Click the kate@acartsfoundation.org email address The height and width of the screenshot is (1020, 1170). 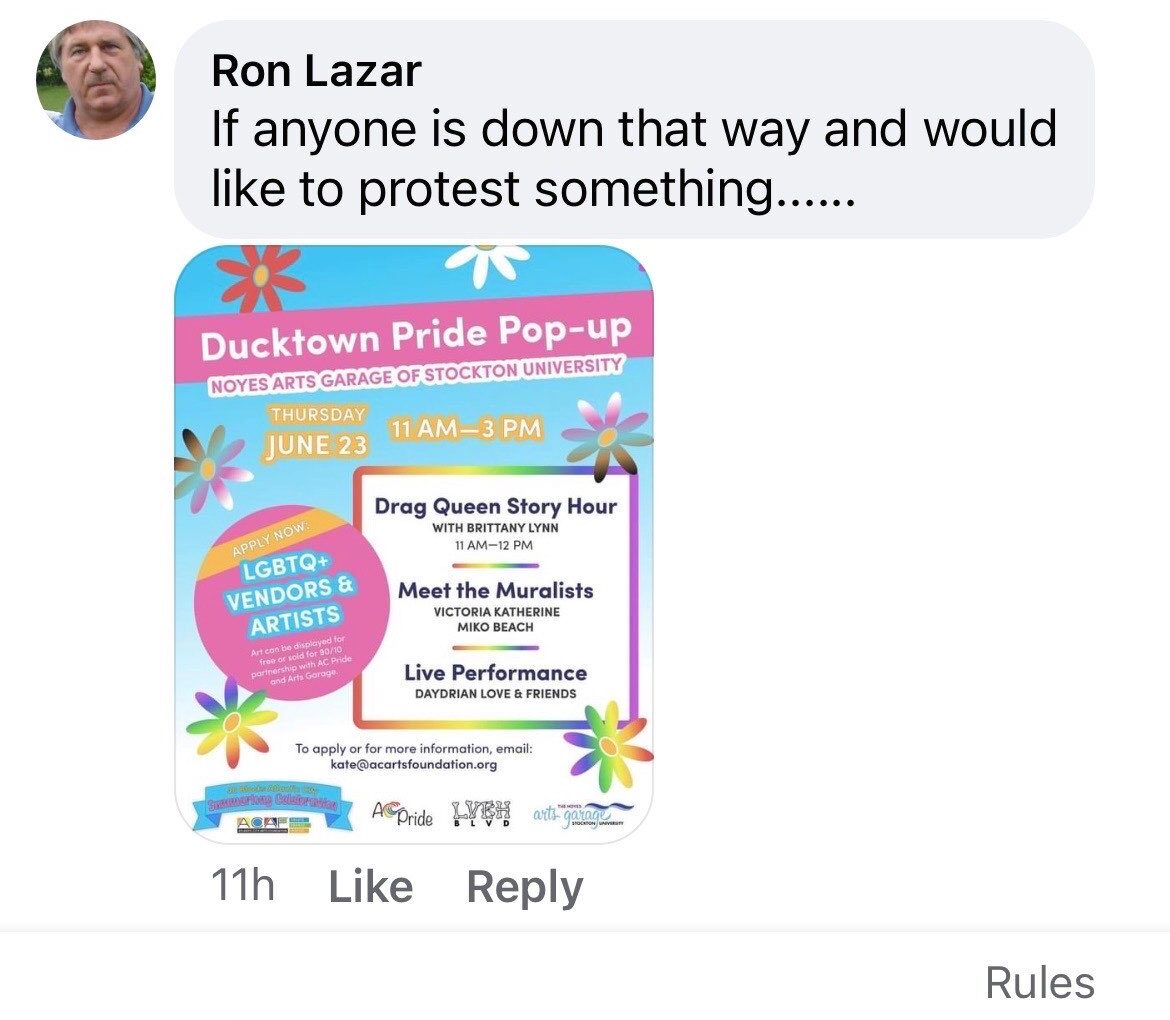tap(413, 764)
